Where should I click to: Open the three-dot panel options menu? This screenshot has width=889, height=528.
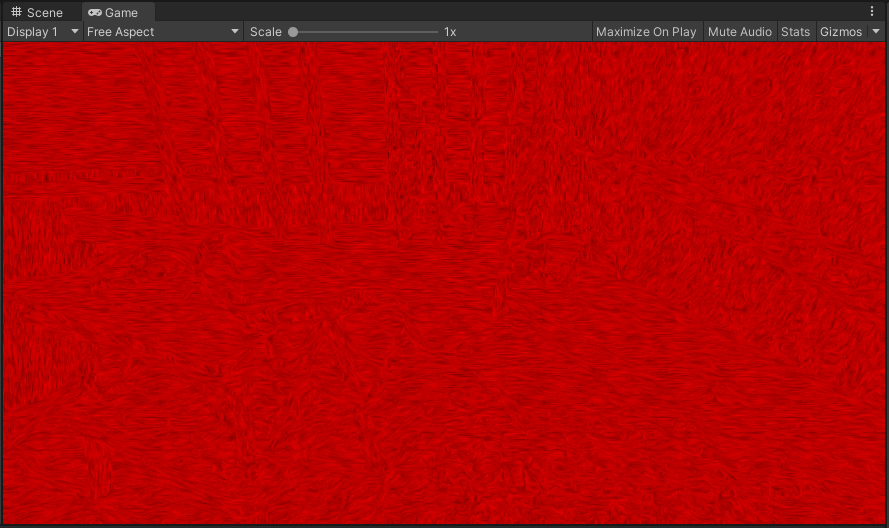pos(872,11)
